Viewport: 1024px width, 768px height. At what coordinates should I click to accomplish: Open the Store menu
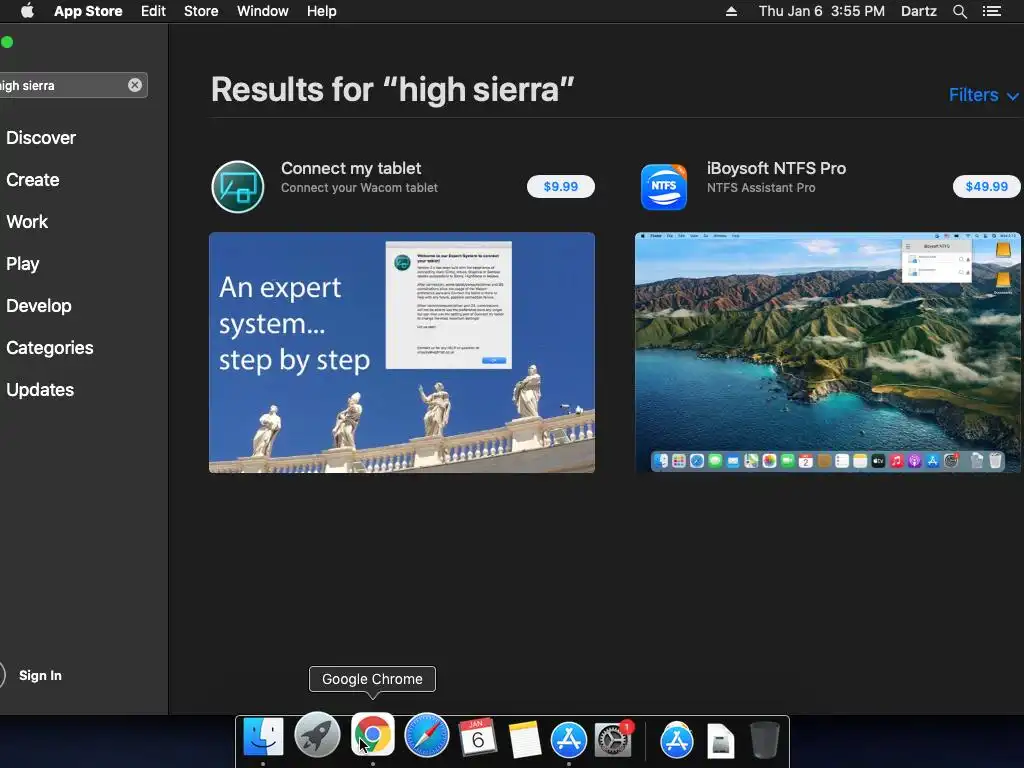coord(201,11)
